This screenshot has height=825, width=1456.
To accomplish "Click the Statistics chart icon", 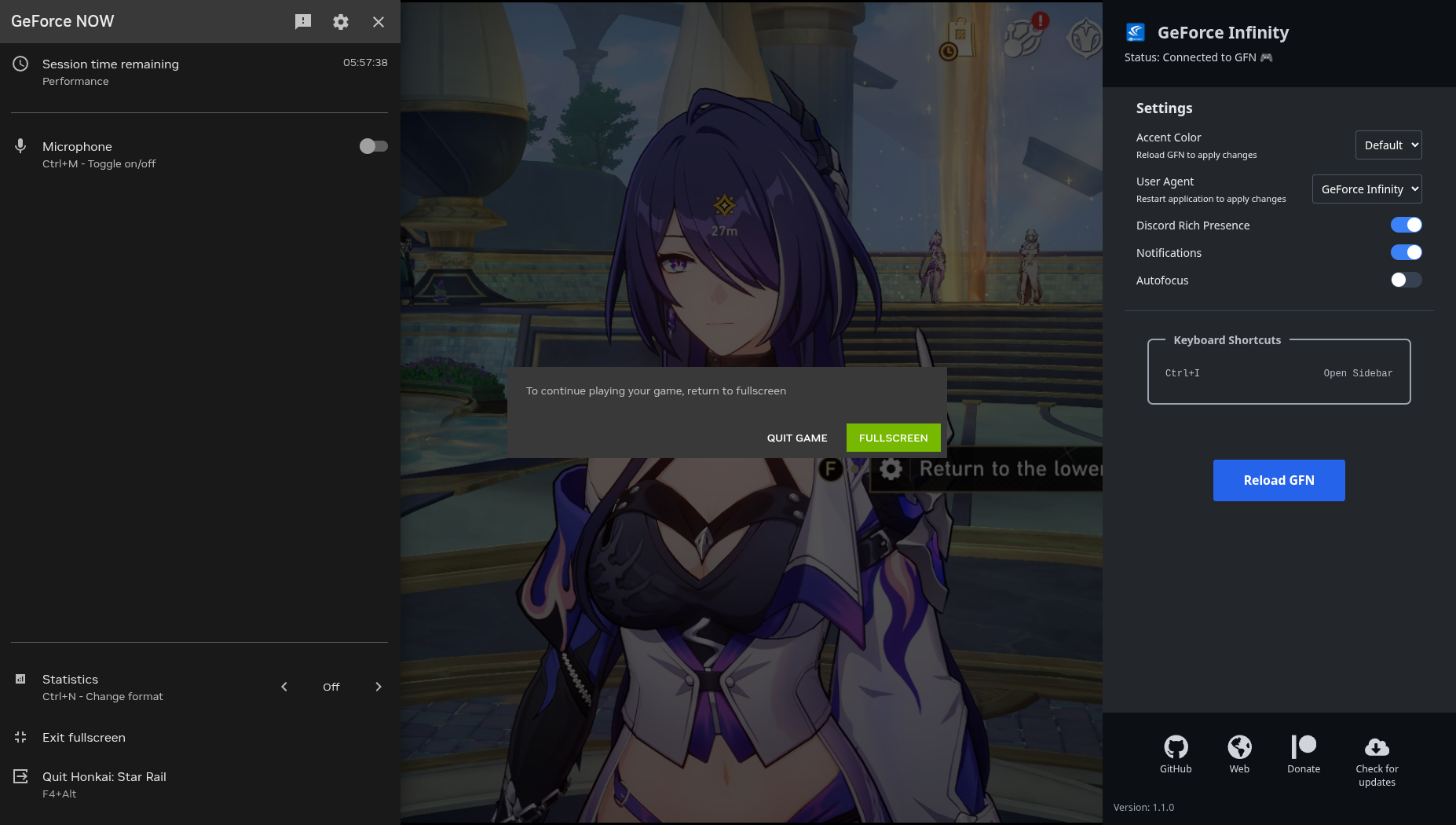I will click(20, 679).
